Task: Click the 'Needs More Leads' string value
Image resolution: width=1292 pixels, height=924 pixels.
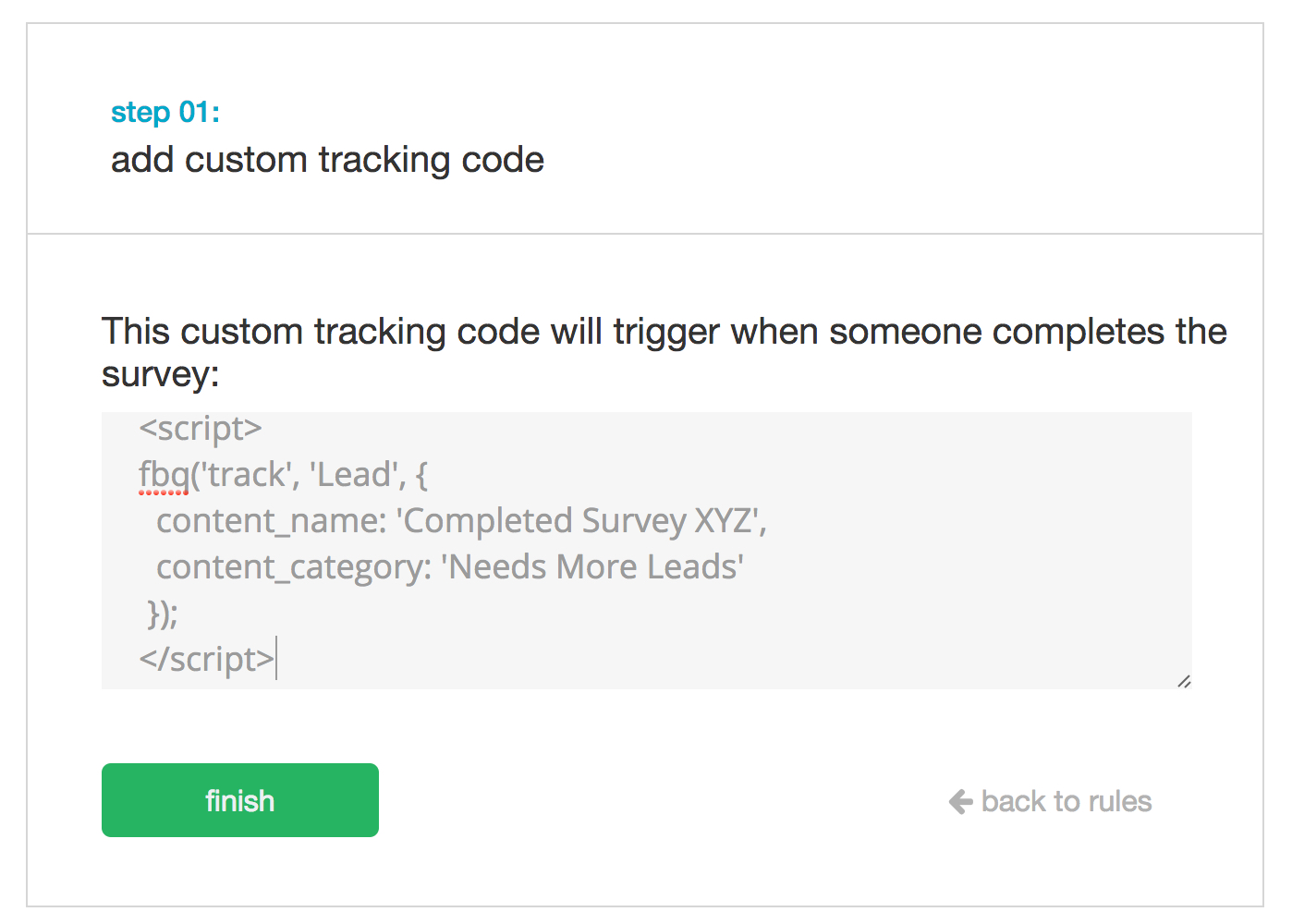Action: [x=592, y=567]
